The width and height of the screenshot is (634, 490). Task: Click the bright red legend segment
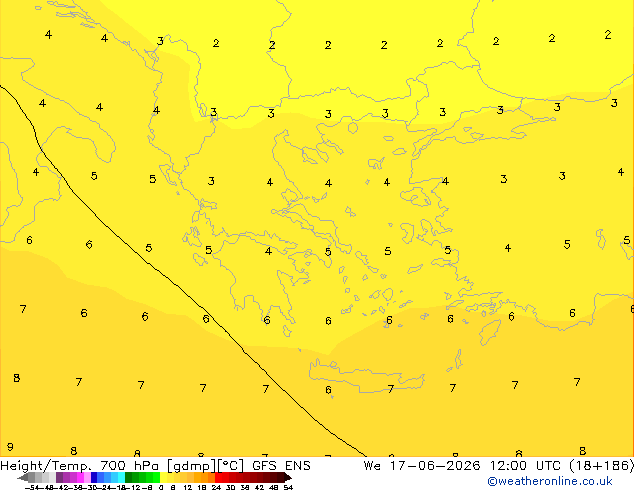(218, 477)
